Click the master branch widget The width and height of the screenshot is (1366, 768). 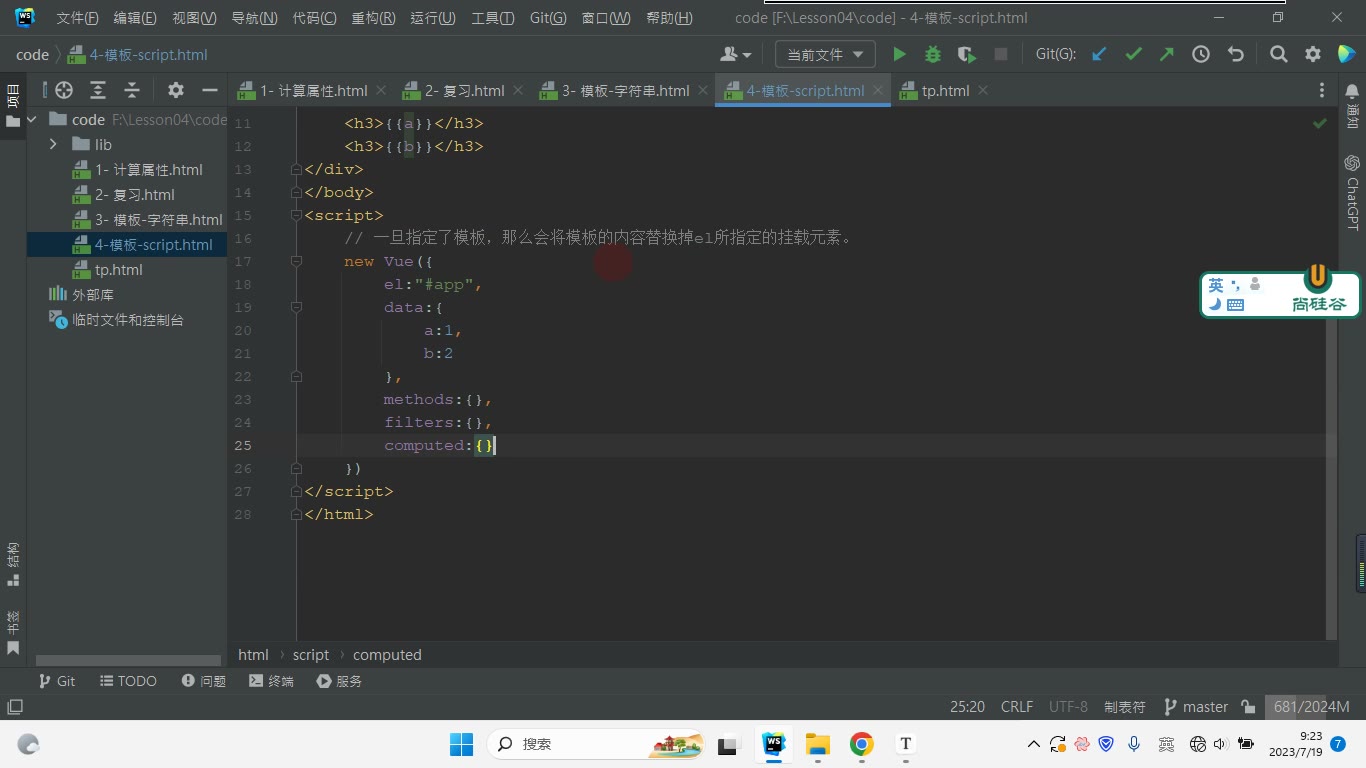coord(1196,707)
